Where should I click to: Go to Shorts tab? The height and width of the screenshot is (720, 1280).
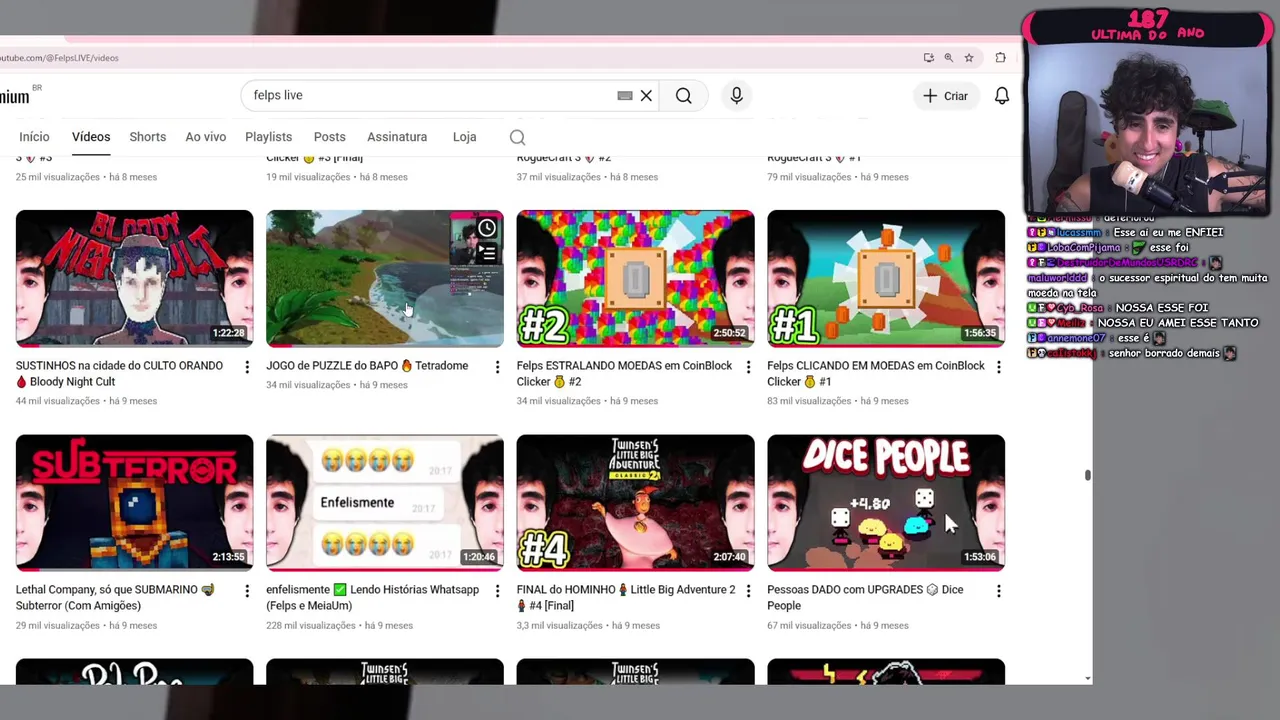147,137
